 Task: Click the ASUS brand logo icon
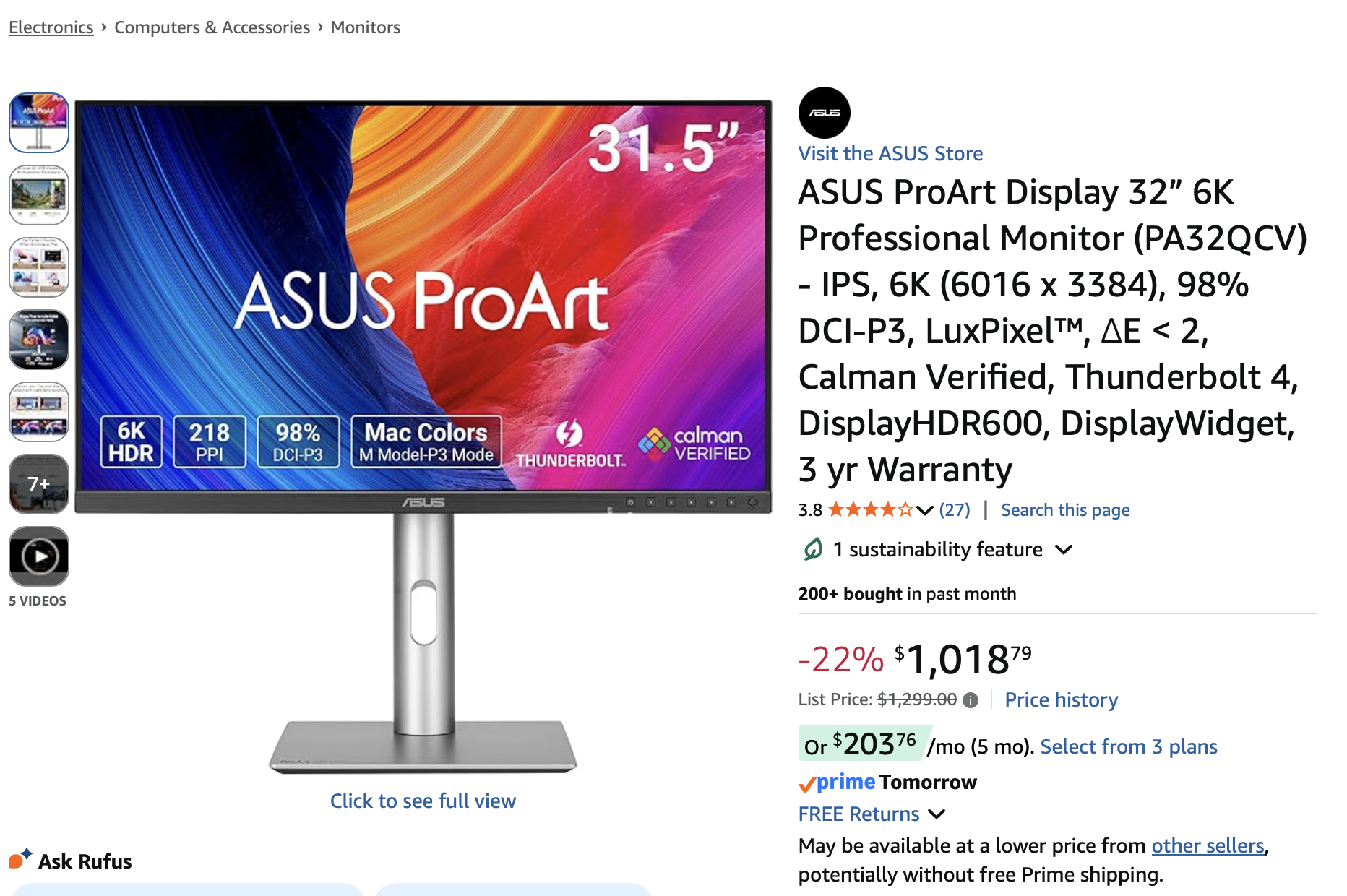pos(824,113)
